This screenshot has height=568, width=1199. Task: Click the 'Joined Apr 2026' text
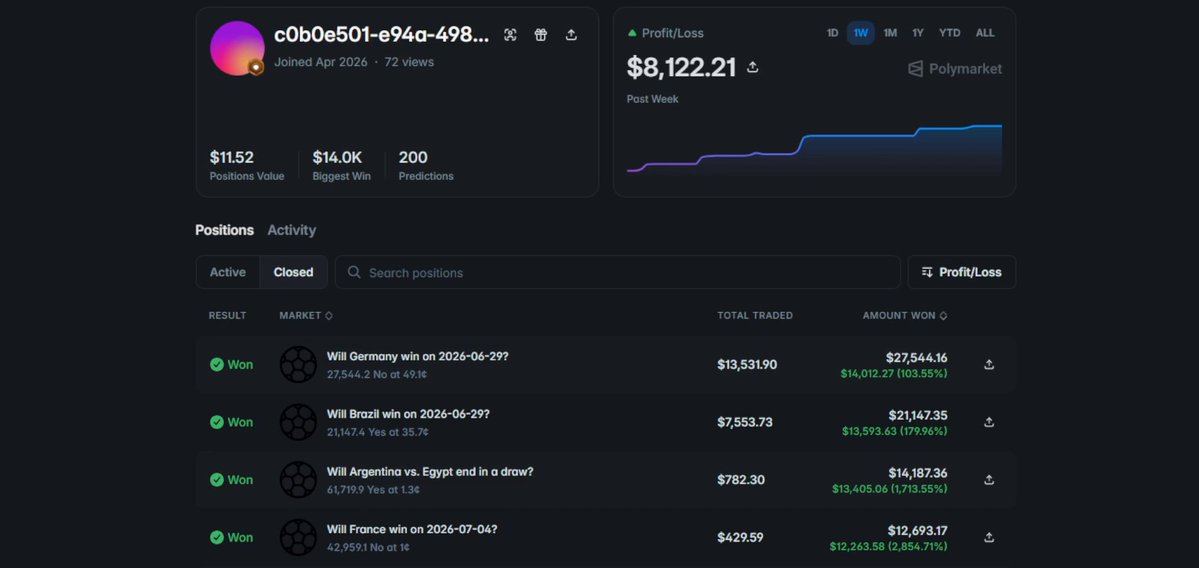[x=320, y=62]
